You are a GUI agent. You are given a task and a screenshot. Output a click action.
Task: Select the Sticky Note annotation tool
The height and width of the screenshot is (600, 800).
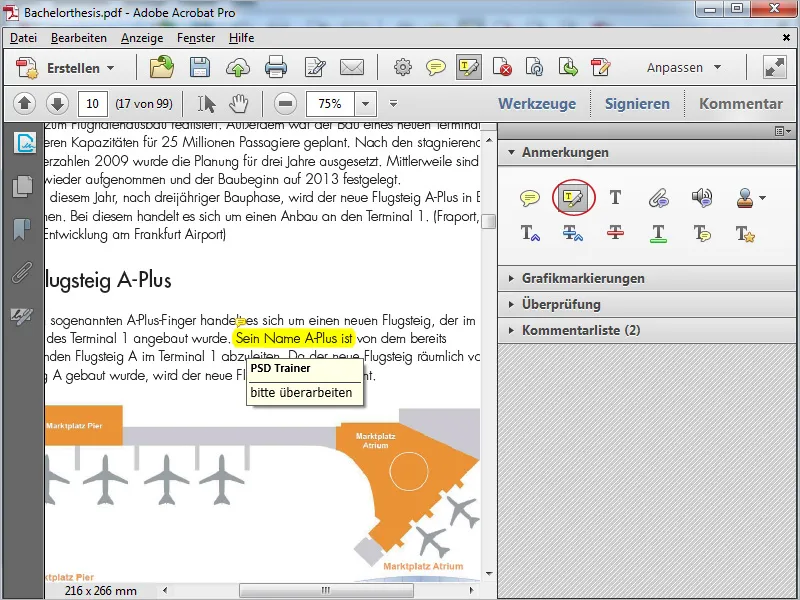pyautogui.click(x=533, y=198)
